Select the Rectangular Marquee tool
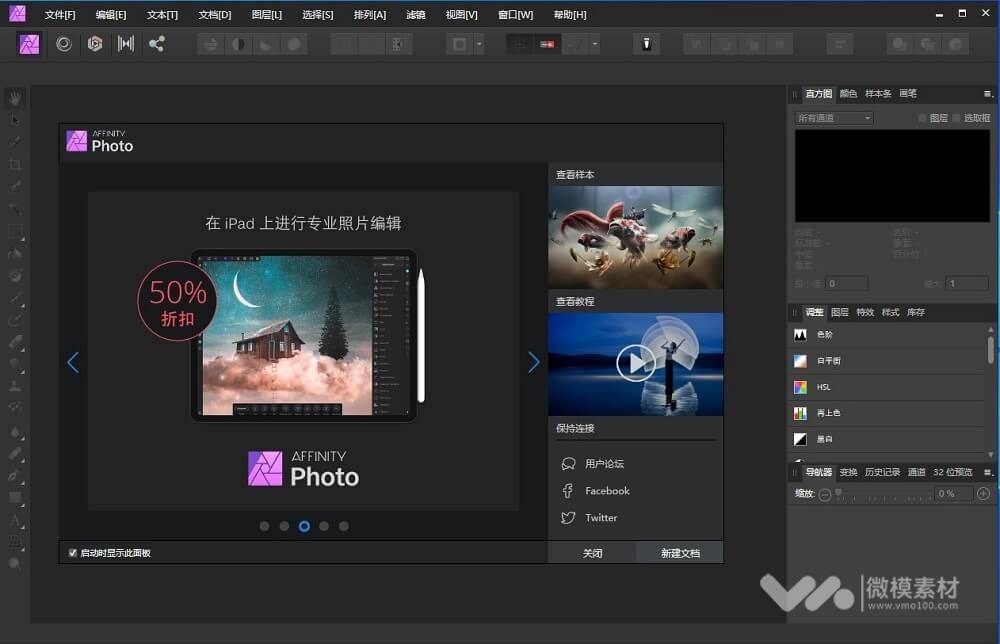 tap(15, 231)
